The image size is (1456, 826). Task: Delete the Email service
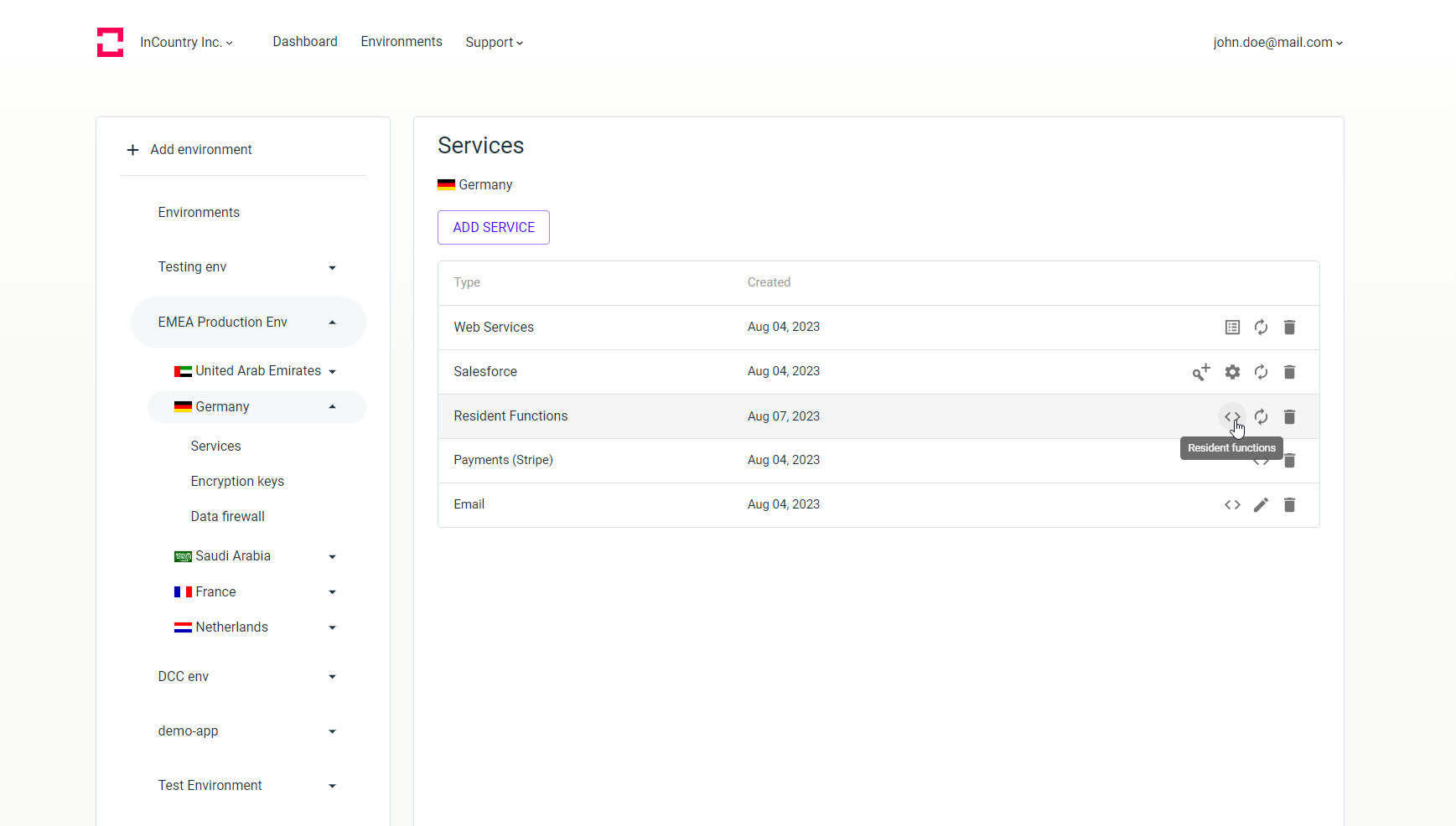coord(1289,504)
